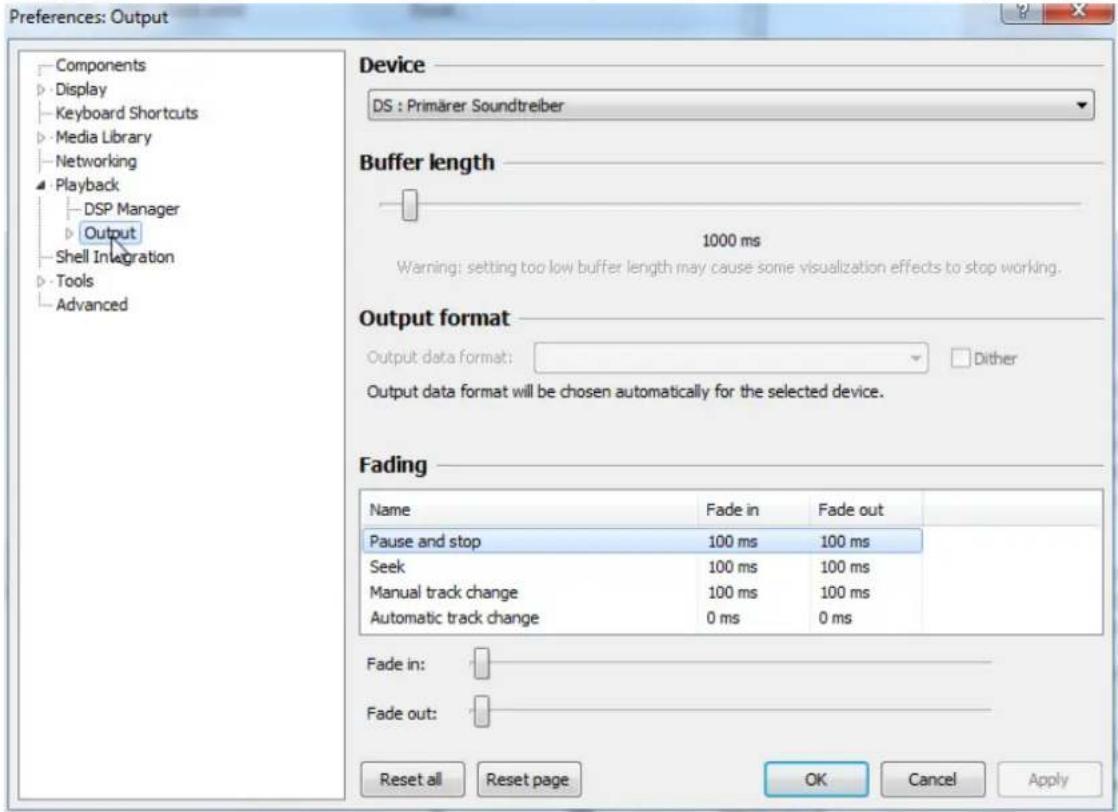Image resolution: width=1118 pixels, height=812 pixels.
Task: Expand the Display tree node arrow
Action: point(41,90)
